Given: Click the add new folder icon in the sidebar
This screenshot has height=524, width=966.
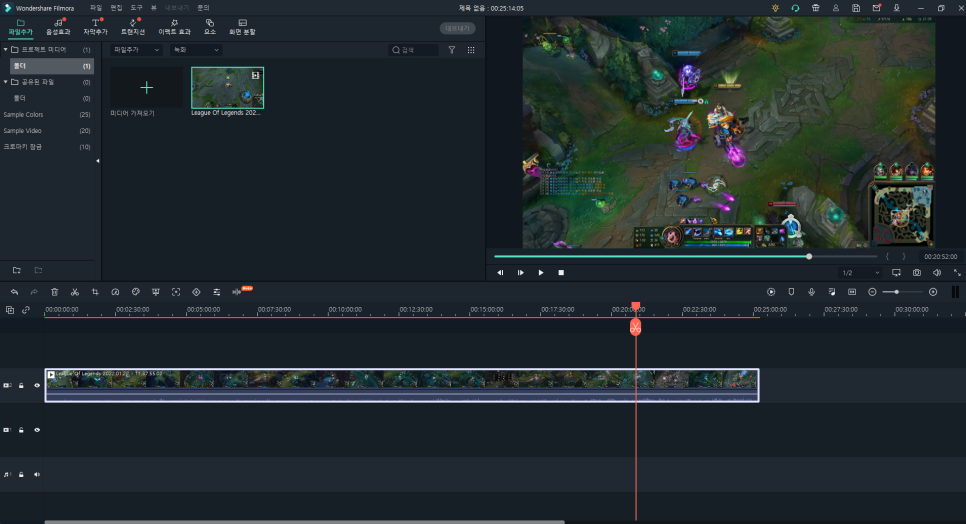Looking at the screenshot, I should tap(17, 270).
